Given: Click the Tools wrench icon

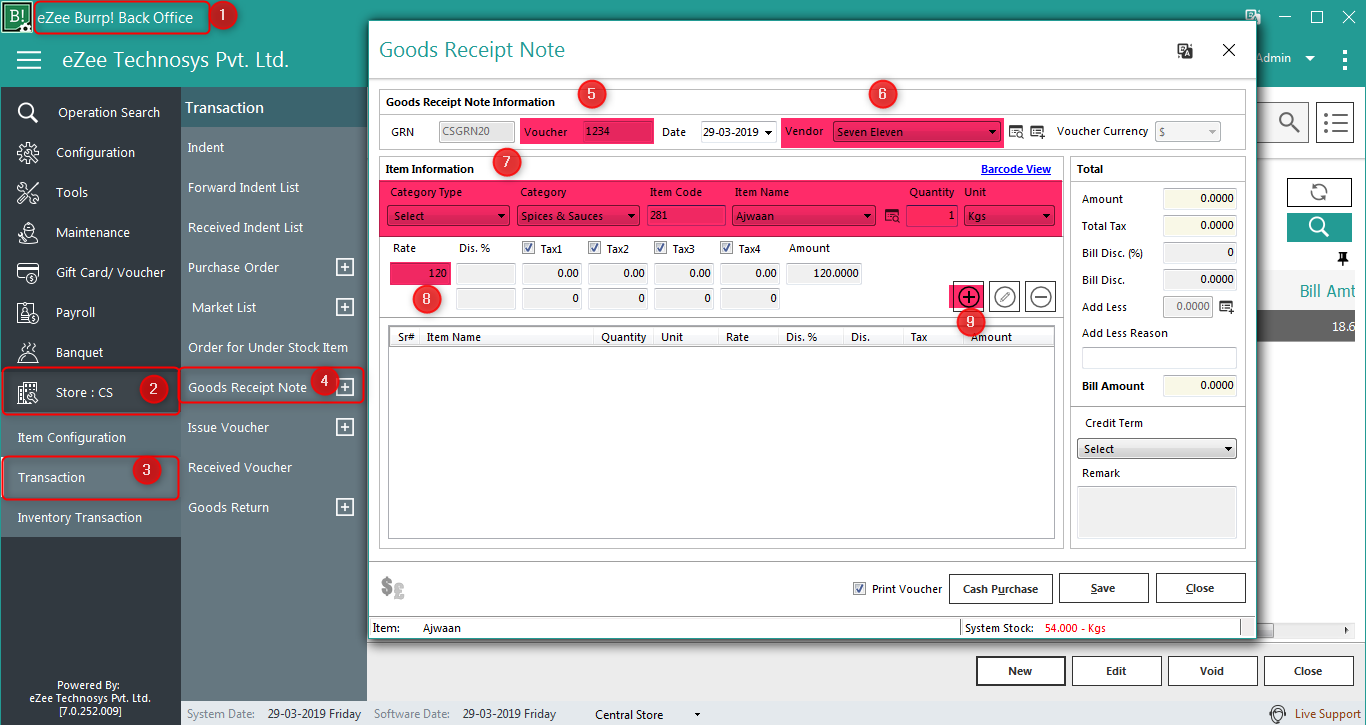Looking at the screenshot, I should [28, 192].
